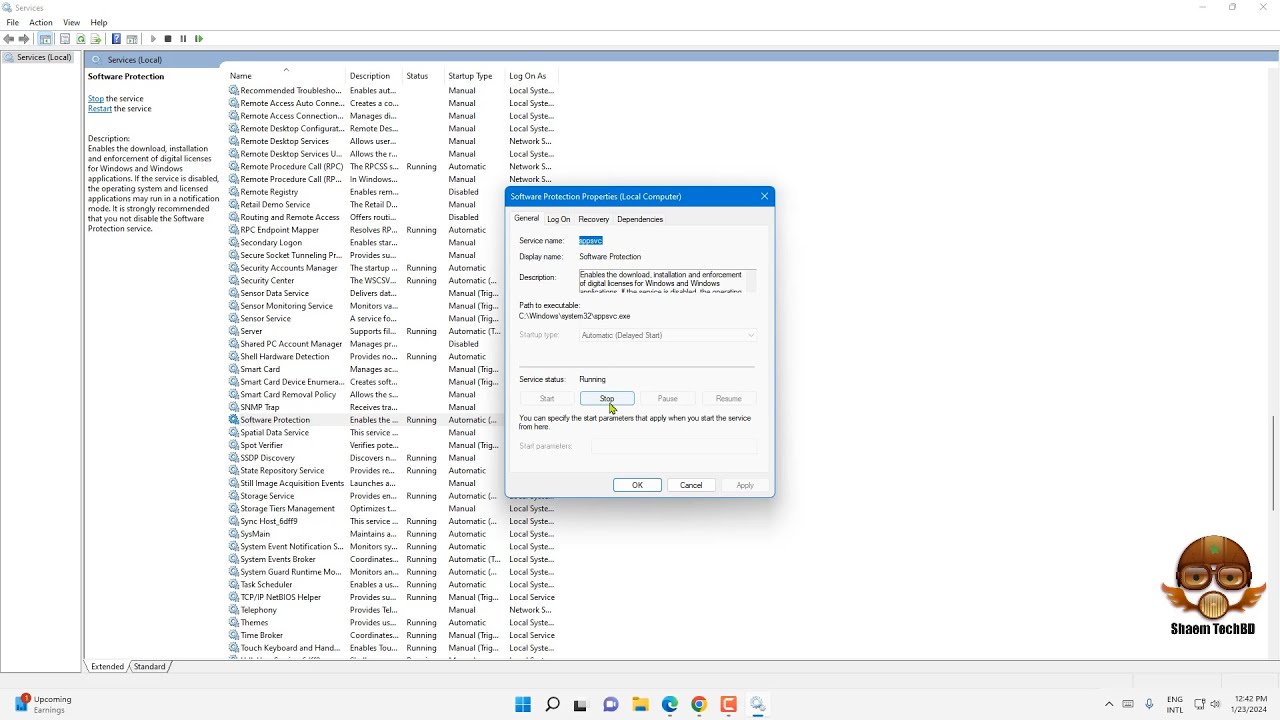Switch to the Log On tab

coord(558,219)
